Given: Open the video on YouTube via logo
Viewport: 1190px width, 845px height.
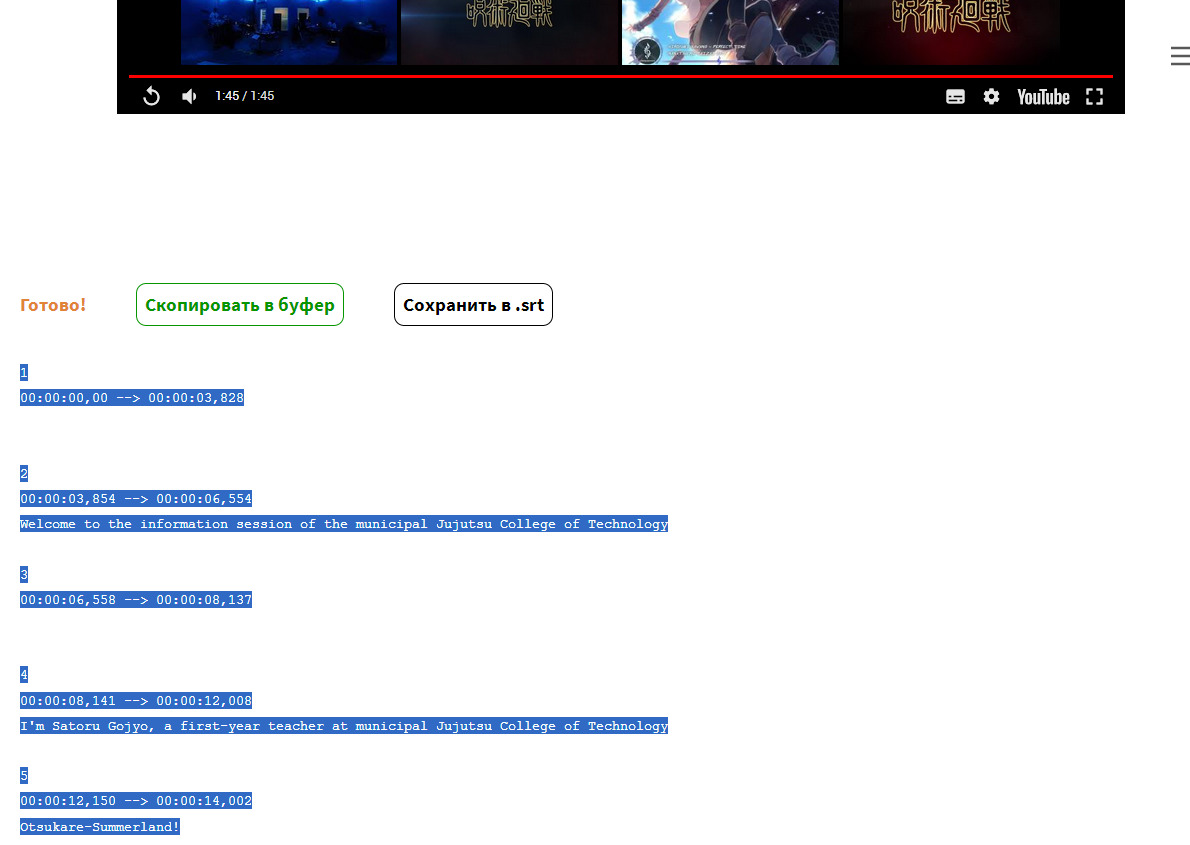Looking at the screenshot, I should pyautogui.click(x=1043, y=97).
